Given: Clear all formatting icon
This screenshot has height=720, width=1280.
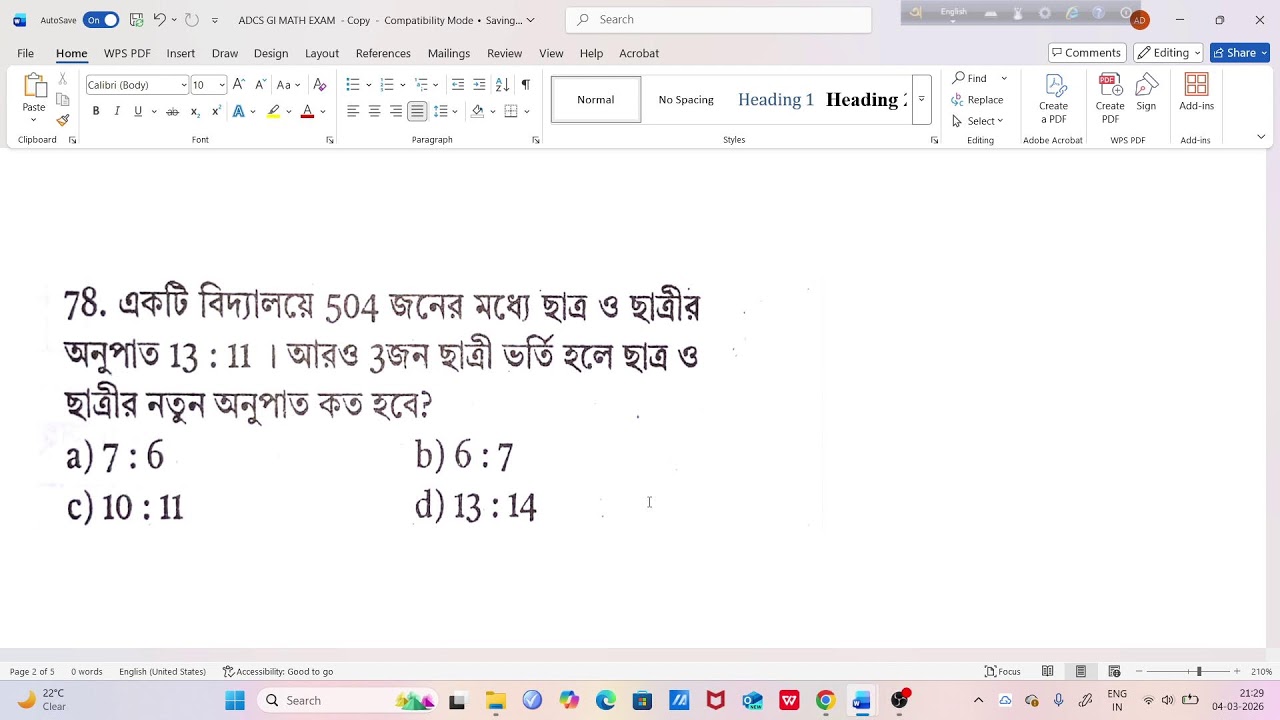Looking at the screenshot, I should (320, 85).
